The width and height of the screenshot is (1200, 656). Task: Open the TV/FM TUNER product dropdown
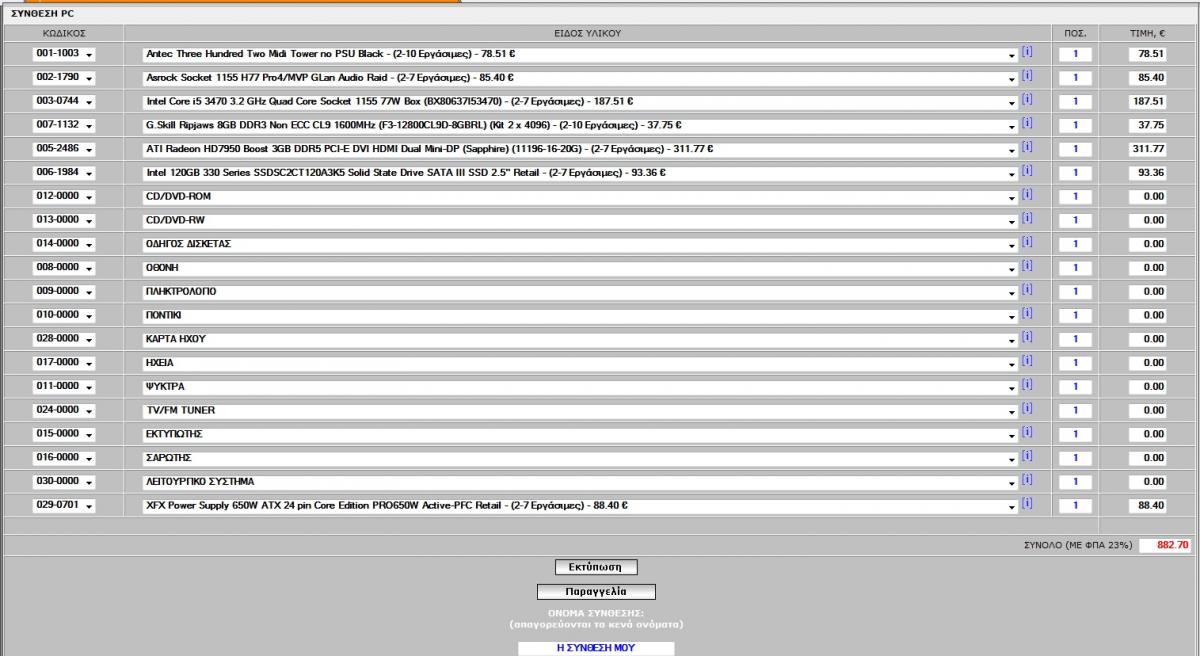pos(580,411)
